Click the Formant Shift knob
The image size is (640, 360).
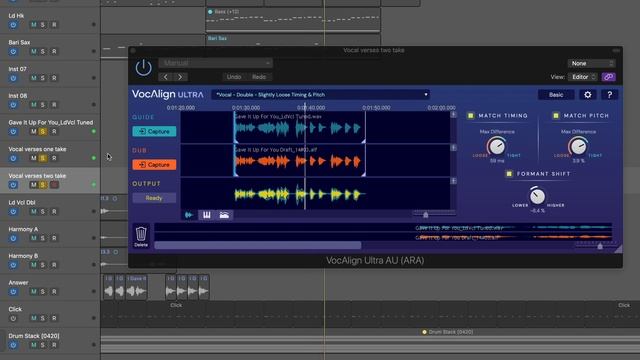(537, 196)
